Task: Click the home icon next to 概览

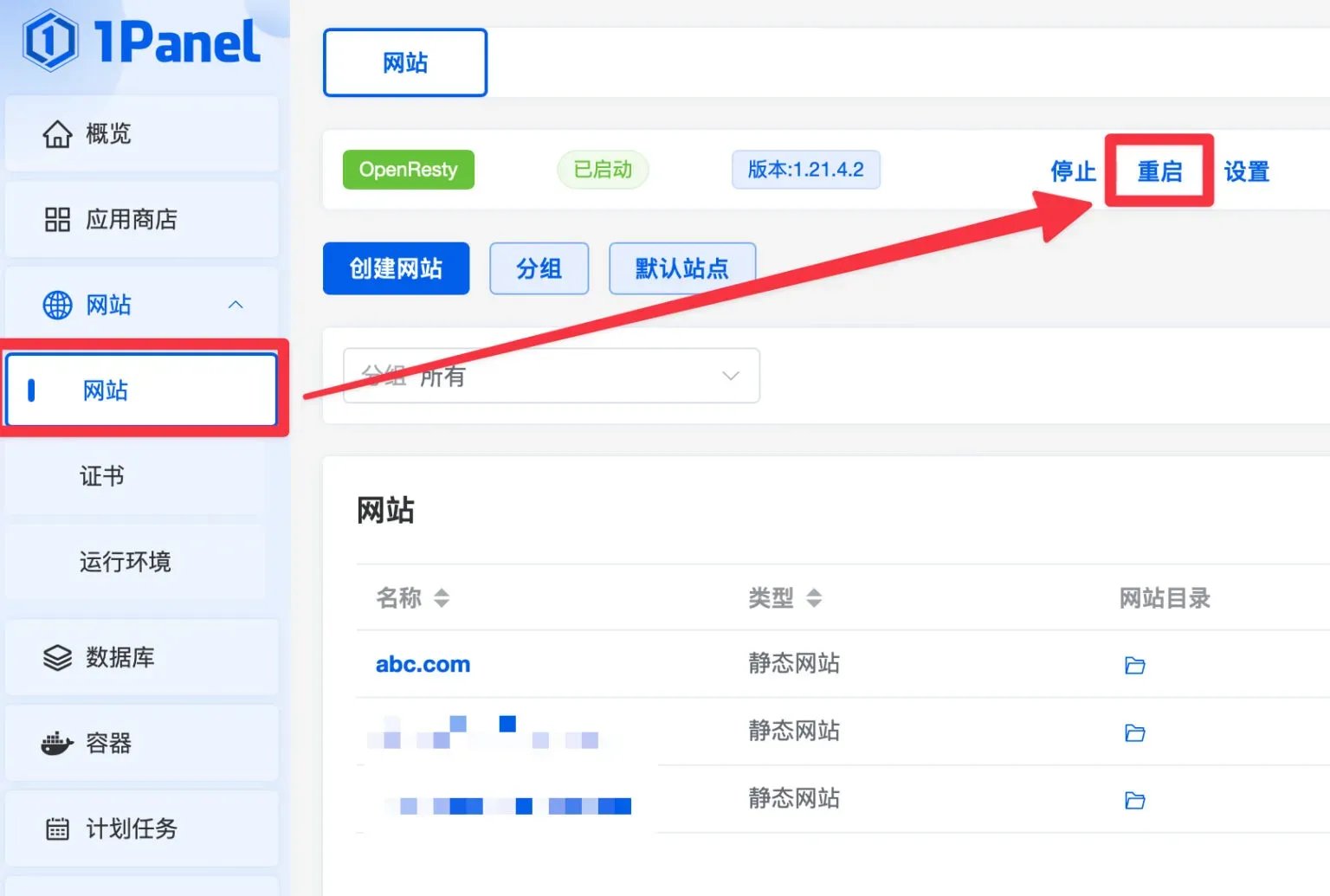Action: (x=58, y=134)
